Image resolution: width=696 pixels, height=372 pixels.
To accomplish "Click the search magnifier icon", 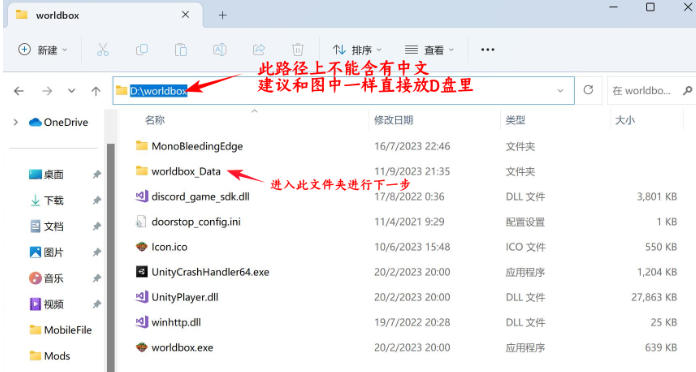I will (688, 91).
